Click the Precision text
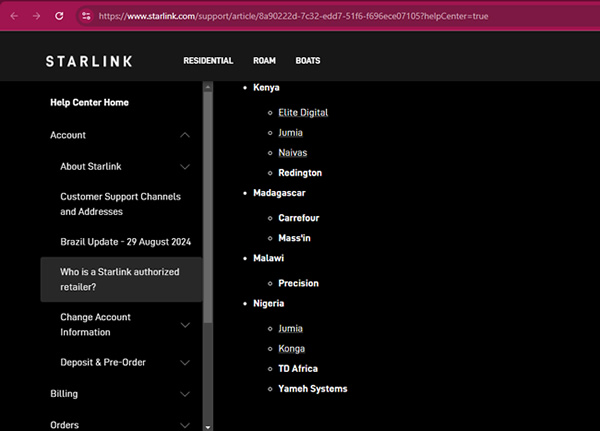Image resolution: width=600 pixels, height=431 pixels. [298, 283]
